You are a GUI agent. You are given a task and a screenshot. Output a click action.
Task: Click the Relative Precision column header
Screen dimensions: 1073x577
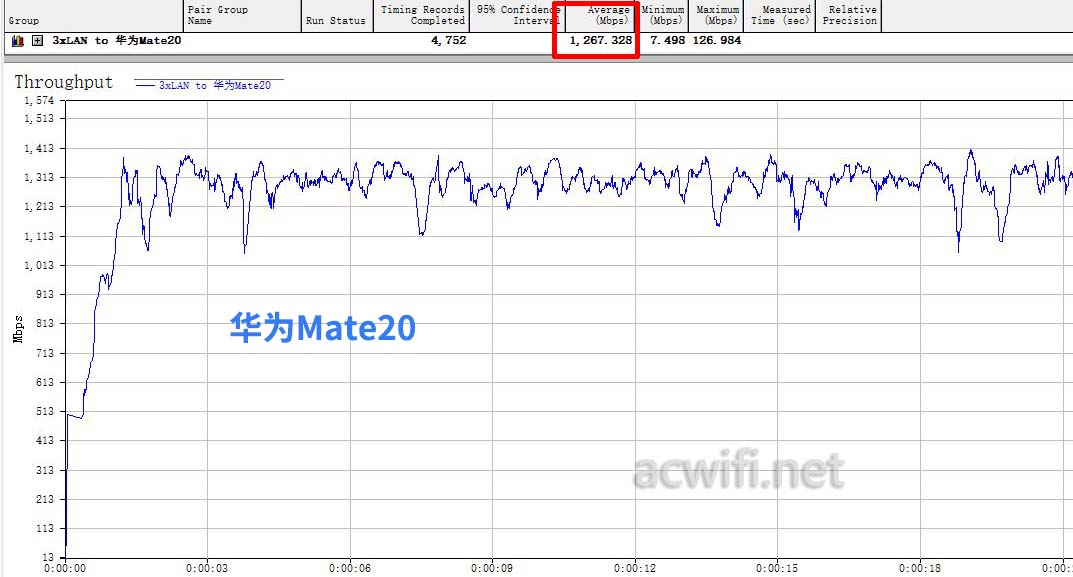(x=849, y=16)
